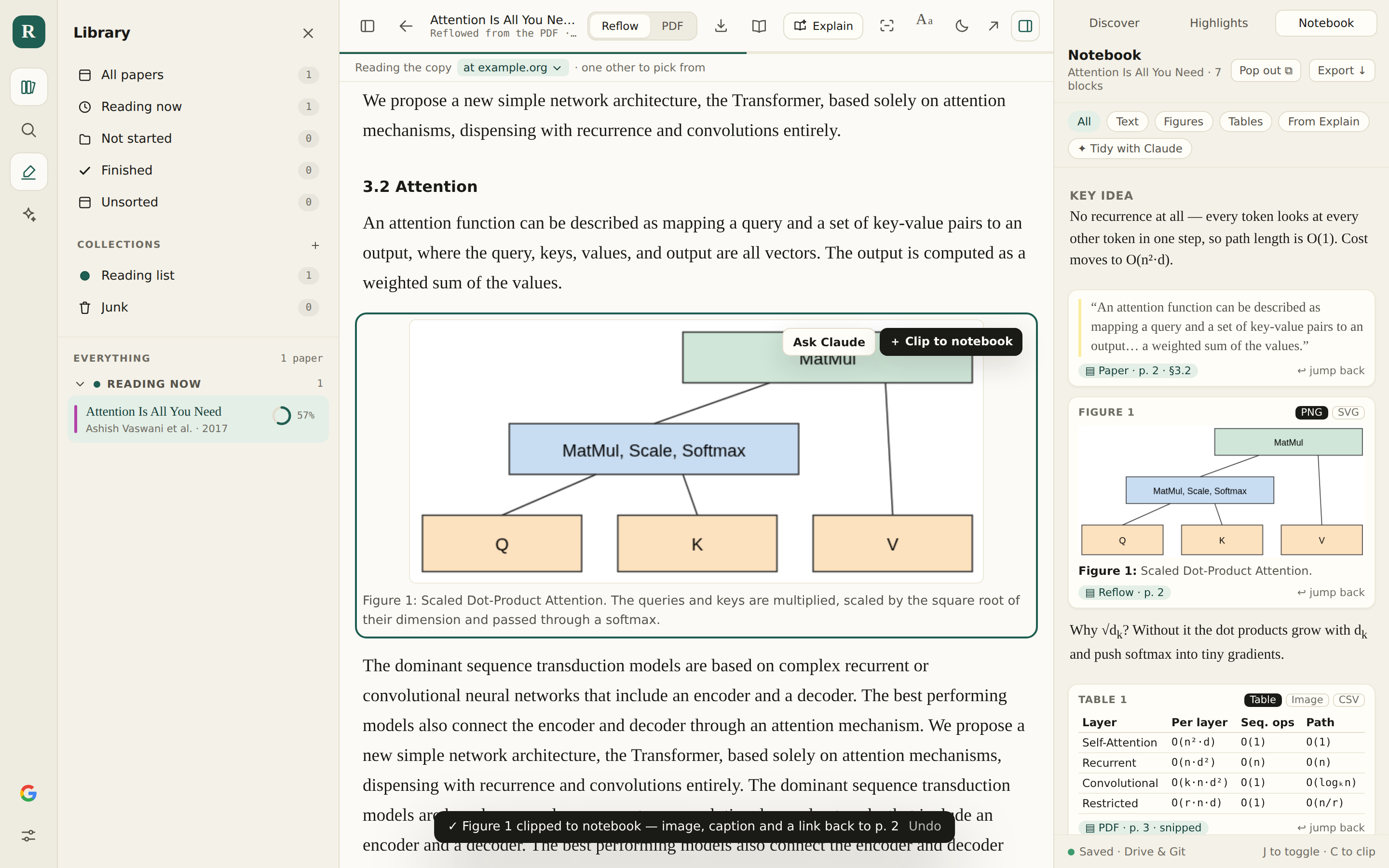Open the Library books icon in rail

[29, 87]
